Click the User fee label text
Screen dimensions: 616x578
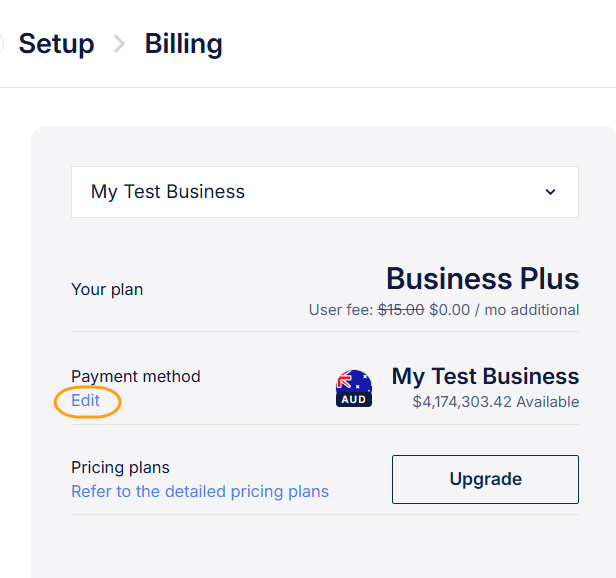pyautogui.click(x=340, y=310)
